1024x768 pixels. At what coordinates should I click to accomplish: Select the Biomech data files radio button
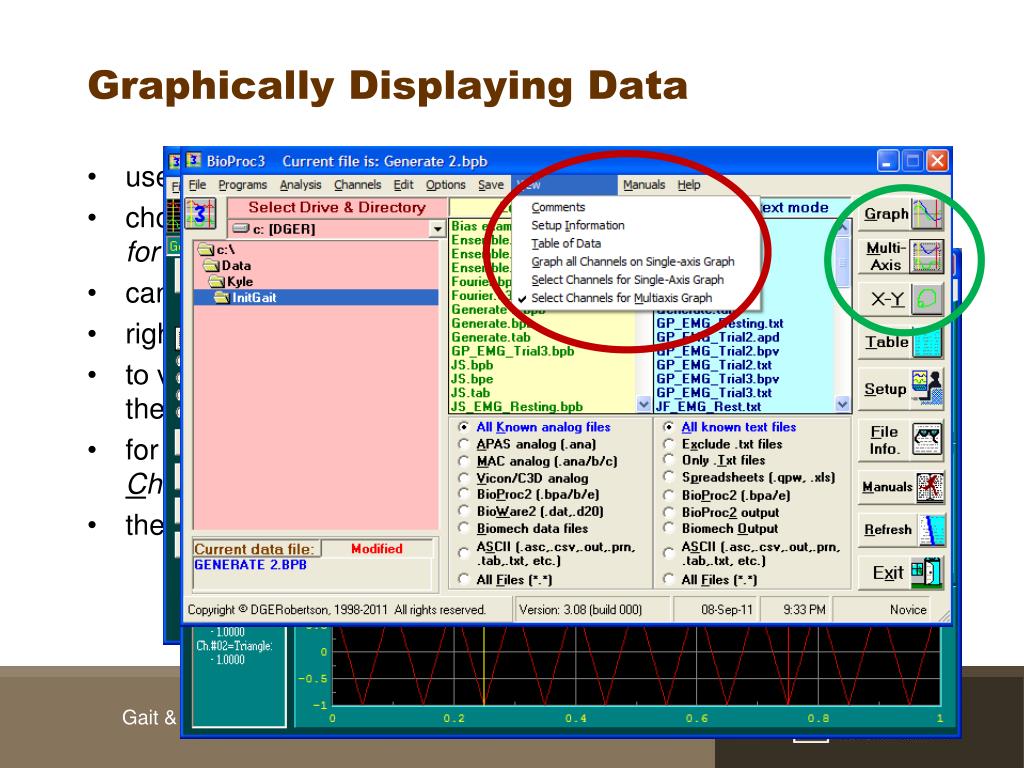(x=464, y=528)
